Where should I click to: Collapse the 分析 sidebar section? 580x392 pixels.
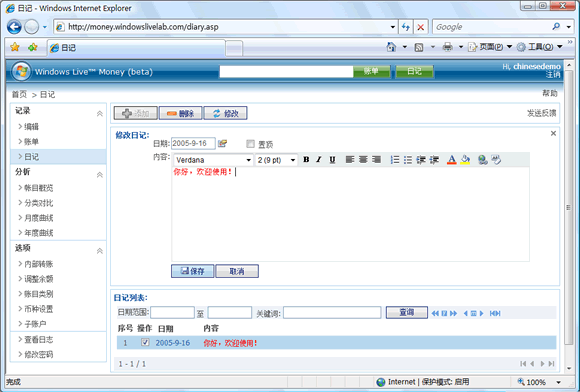click(x=100, y=175)
